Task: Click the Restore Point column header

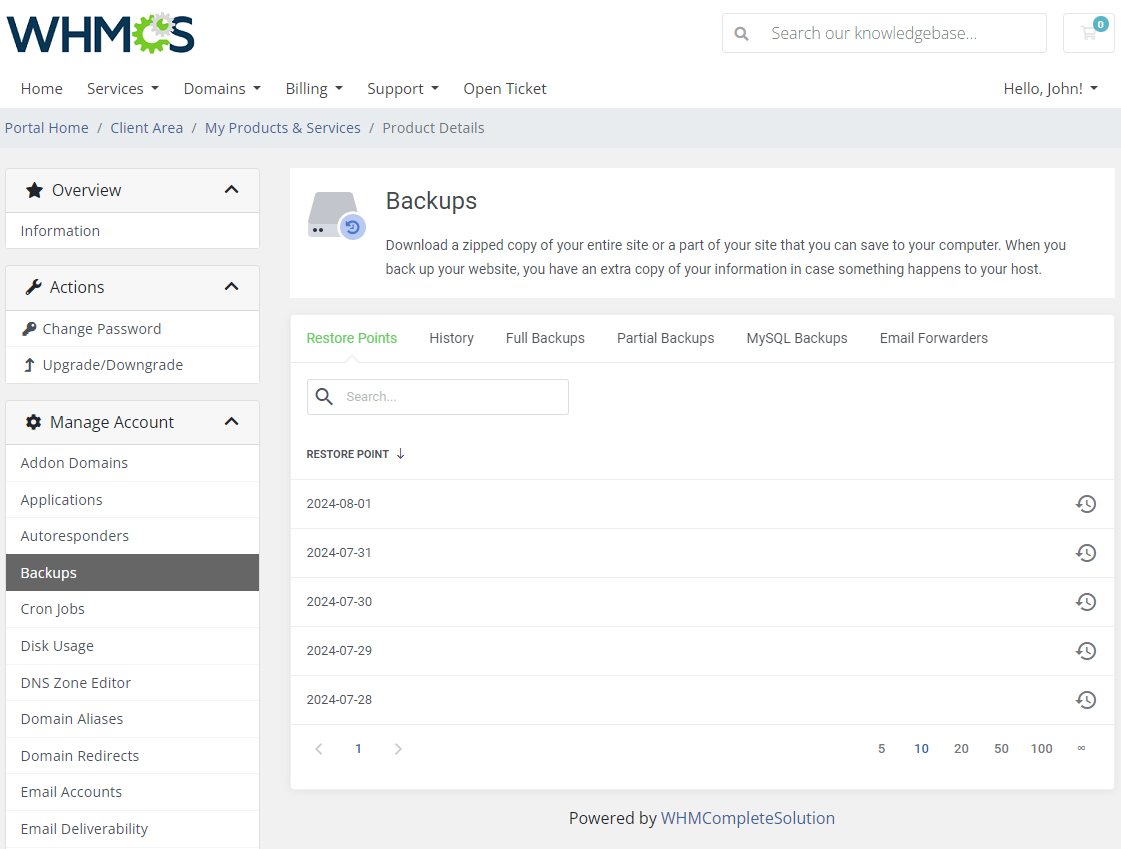Action: pos(347,454)
